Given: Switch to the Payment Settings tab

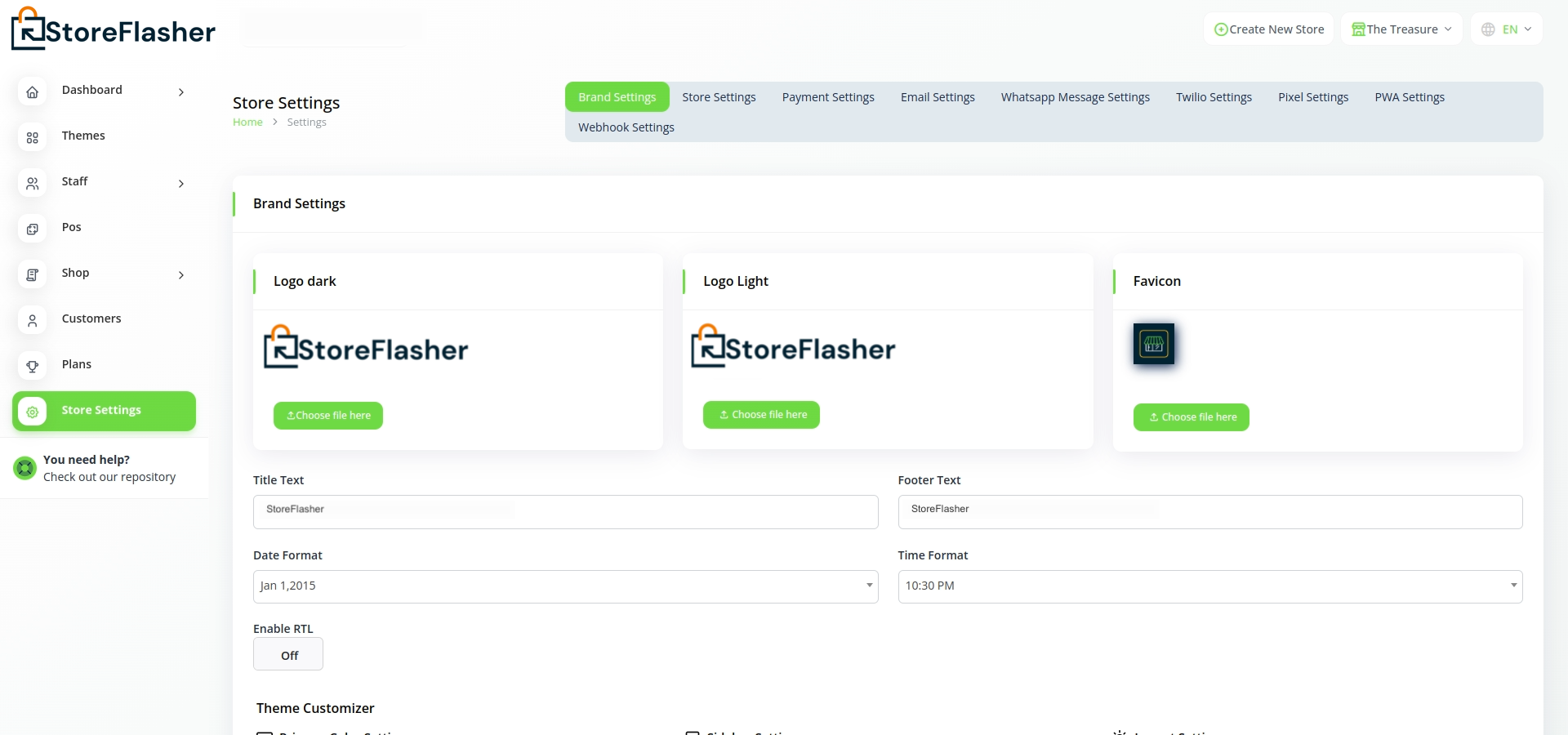Looking at the screenshot, I should click(x=827, y=97).
